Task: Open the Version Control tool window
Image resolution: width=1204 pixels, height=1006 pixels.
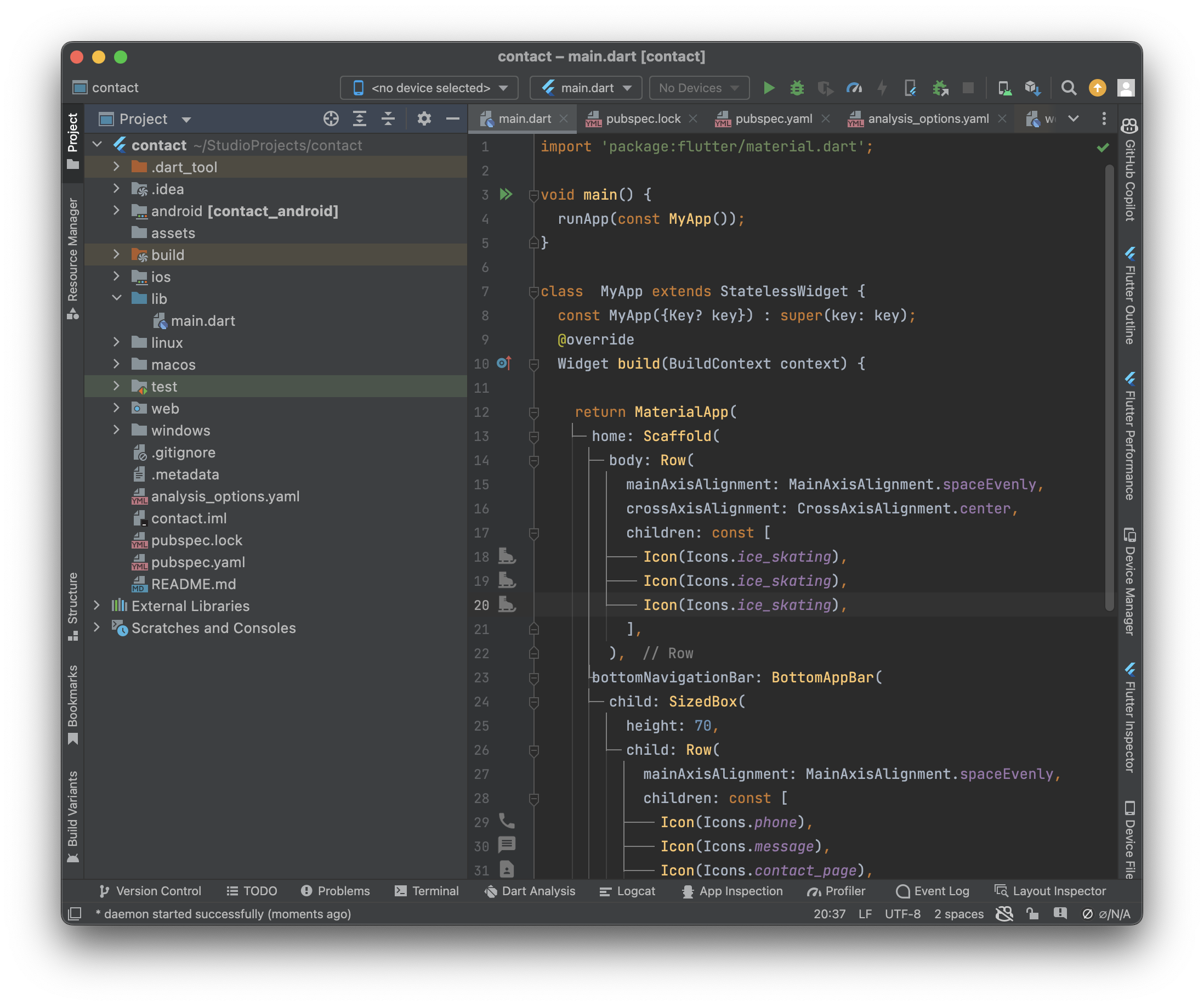Action: point(150,891)
